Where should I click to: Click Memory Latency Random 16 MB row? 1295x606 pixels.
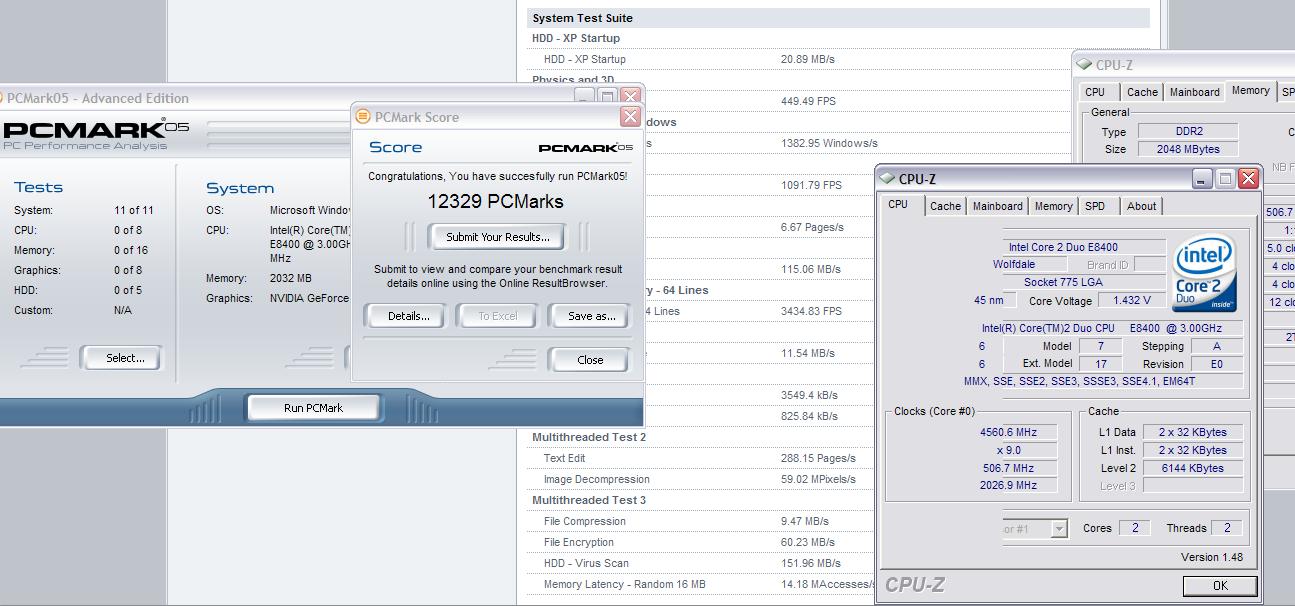click(702, 584)
